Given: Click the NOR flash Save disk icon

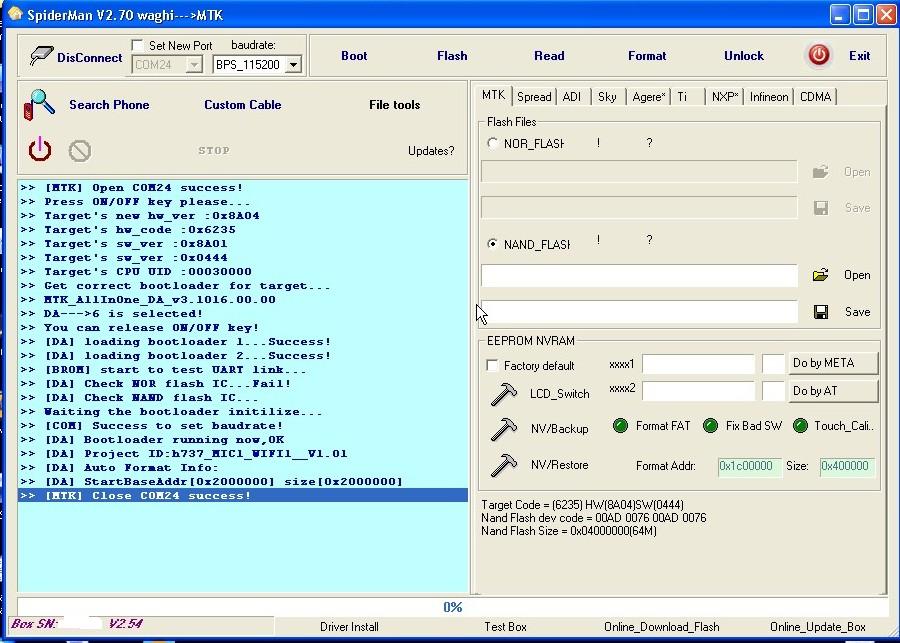Looking at the screenshot, I should [821, 208].
